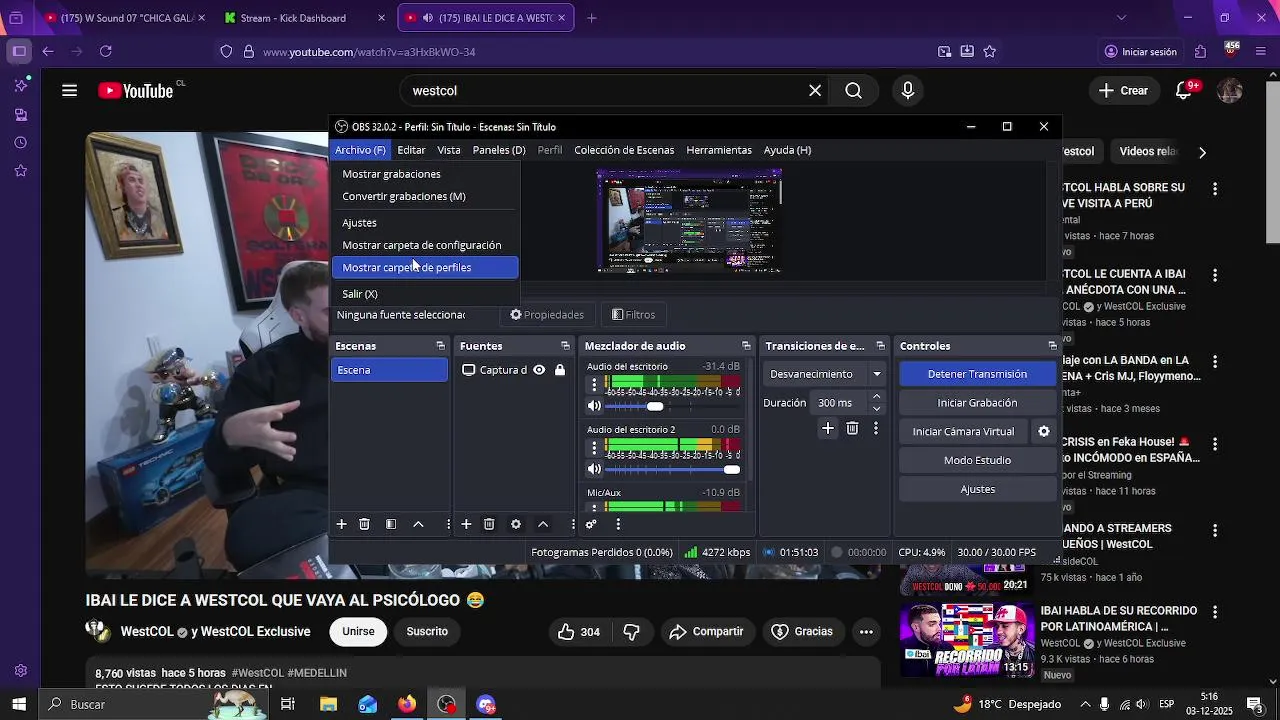Start YouTube voice search microphone
The image size is (1280, 720).
(908, 91)
